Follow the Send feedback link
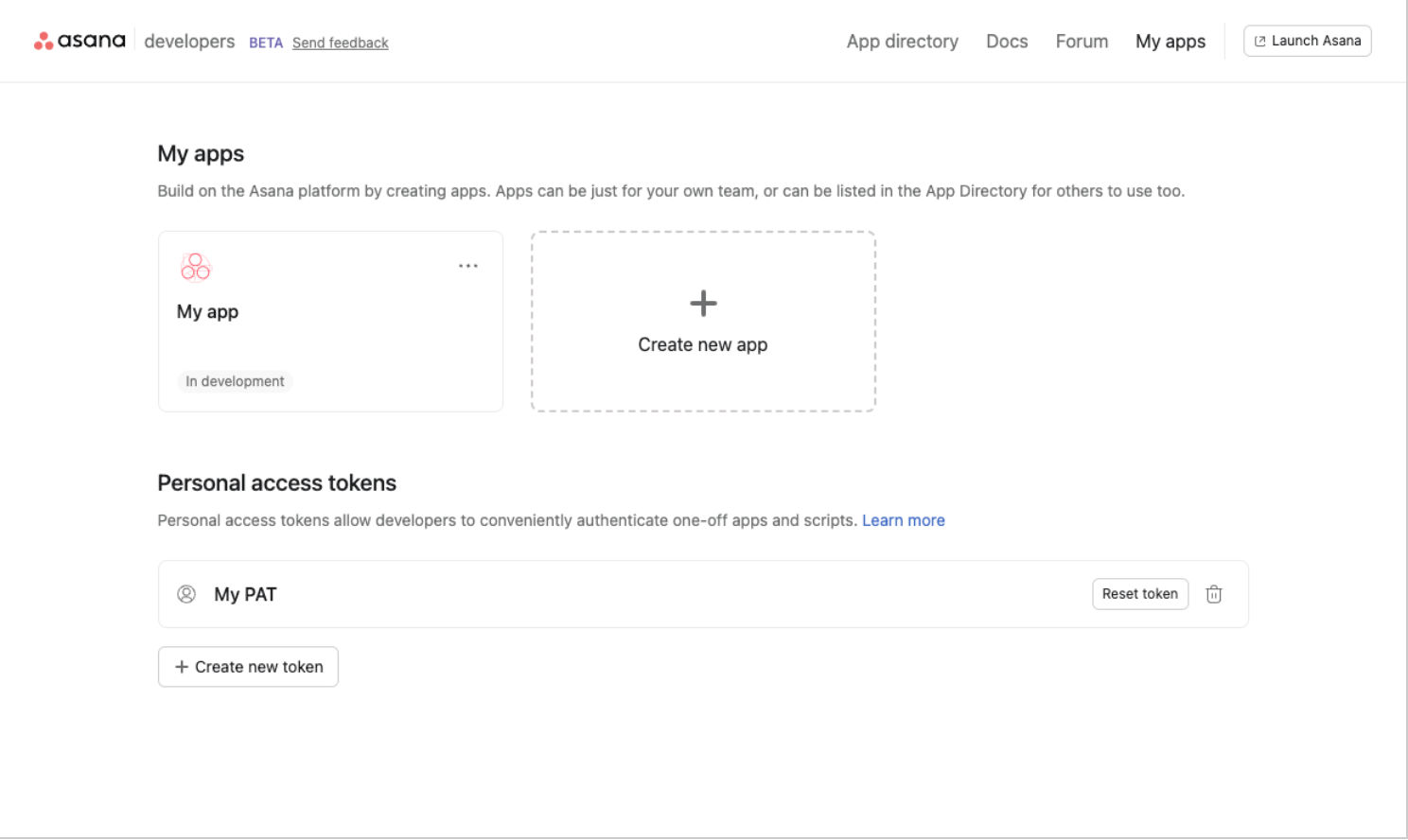This screenshot has width=1408, height=840. (x=341, y=43)
